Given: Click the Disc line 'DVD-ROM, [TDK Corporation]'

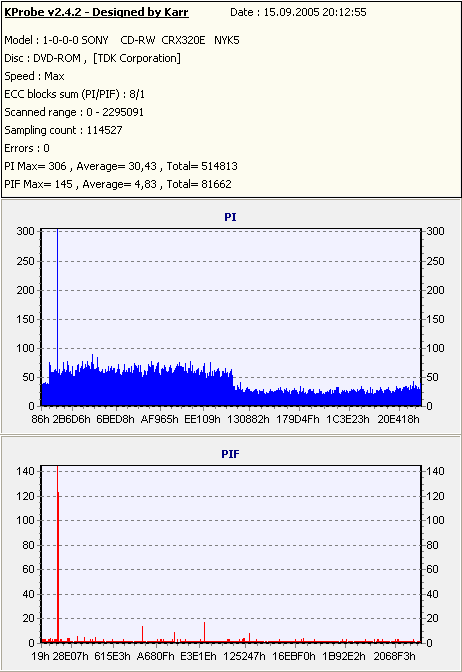Looking at the screenshot, I should pos(93,58).
